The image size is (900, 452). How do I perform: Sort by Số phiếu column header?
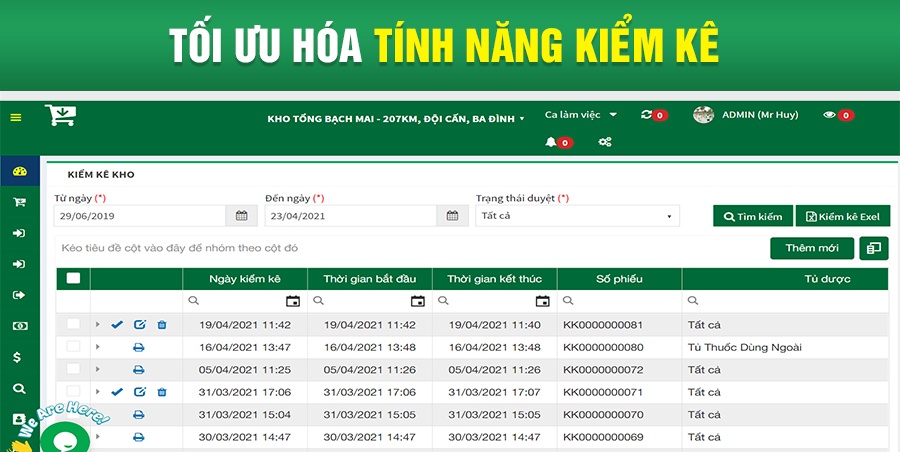(x=619, y=279)
